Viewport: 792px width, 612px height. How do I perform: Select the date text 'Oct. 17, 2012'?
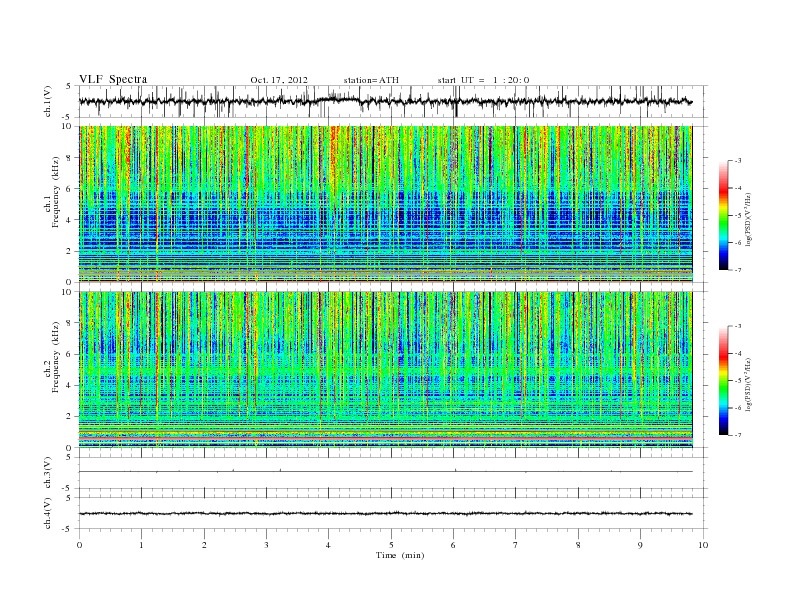coord(279,80)
